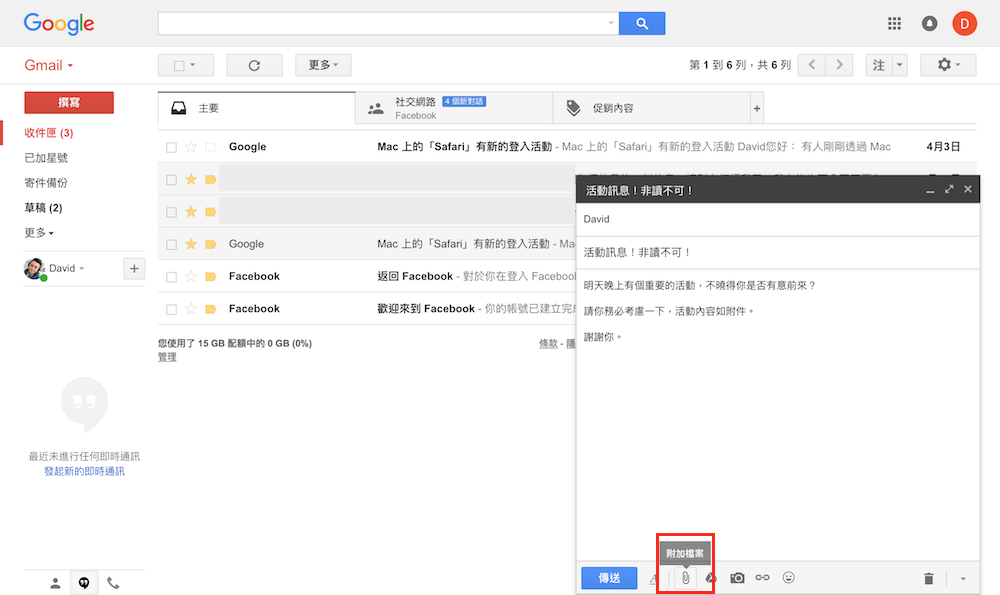Image resolution: width=1000 pixels, height=595 pixels.
Task: Click the attach files paperclip icon
Action: [x=685, y=578]
